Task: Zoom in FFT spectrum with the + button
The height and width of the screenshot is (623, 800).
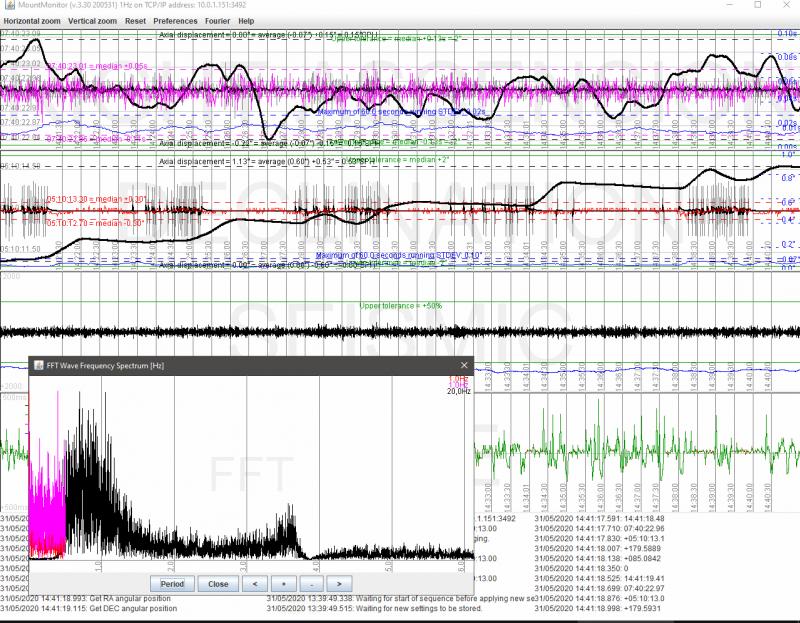Action: (x=283, y=583)
